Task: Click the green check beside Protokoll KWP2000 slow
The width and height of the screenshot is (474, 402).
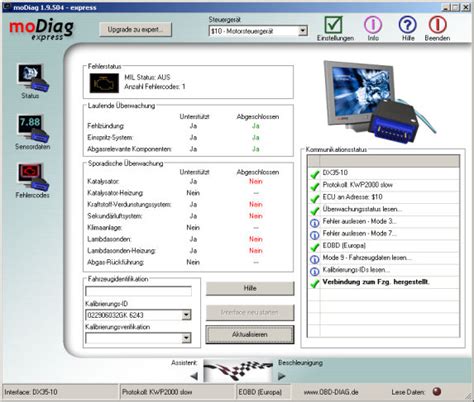Action: click(315, 186)
